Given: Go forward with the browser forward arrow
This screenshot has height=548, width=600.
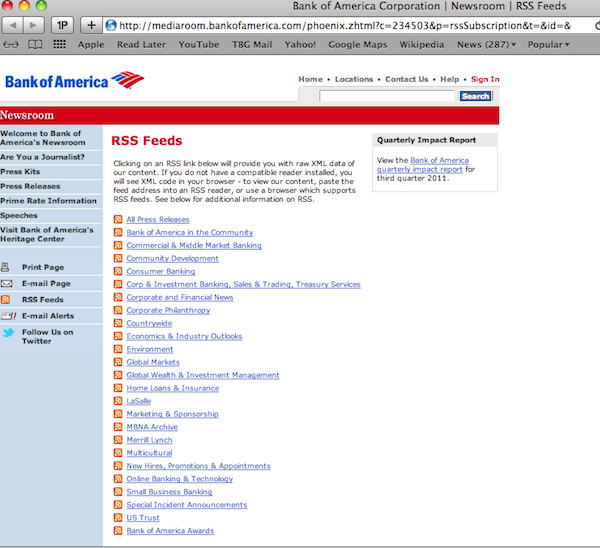Looking at the screenshot, I should point(34,26).
